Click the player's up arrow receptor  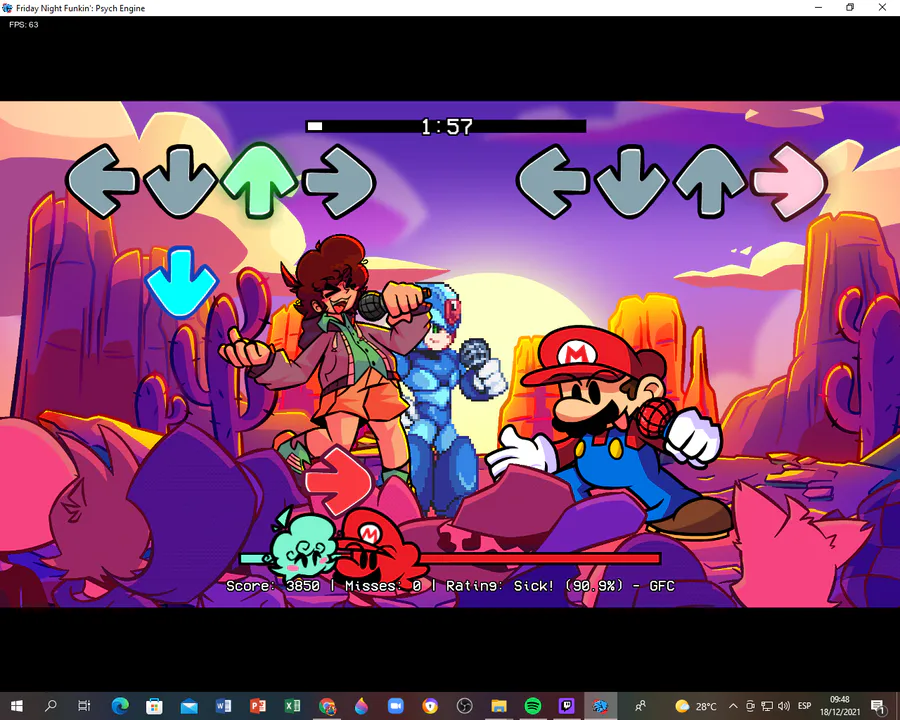(711, 181)
